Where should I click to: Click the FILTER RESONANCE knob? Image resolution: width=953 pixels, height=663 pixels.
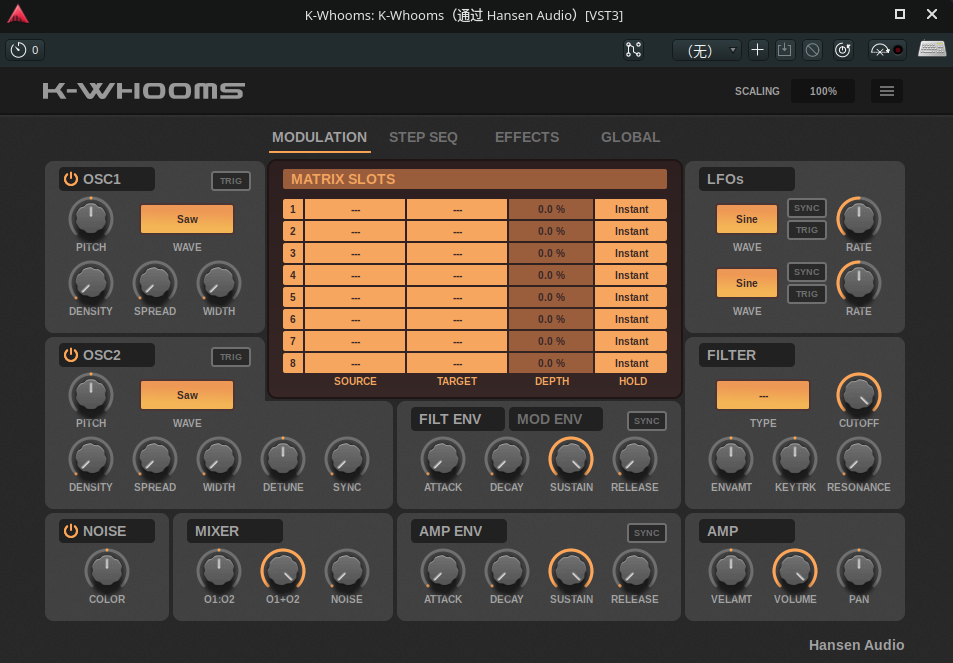(x=859, y=459)
